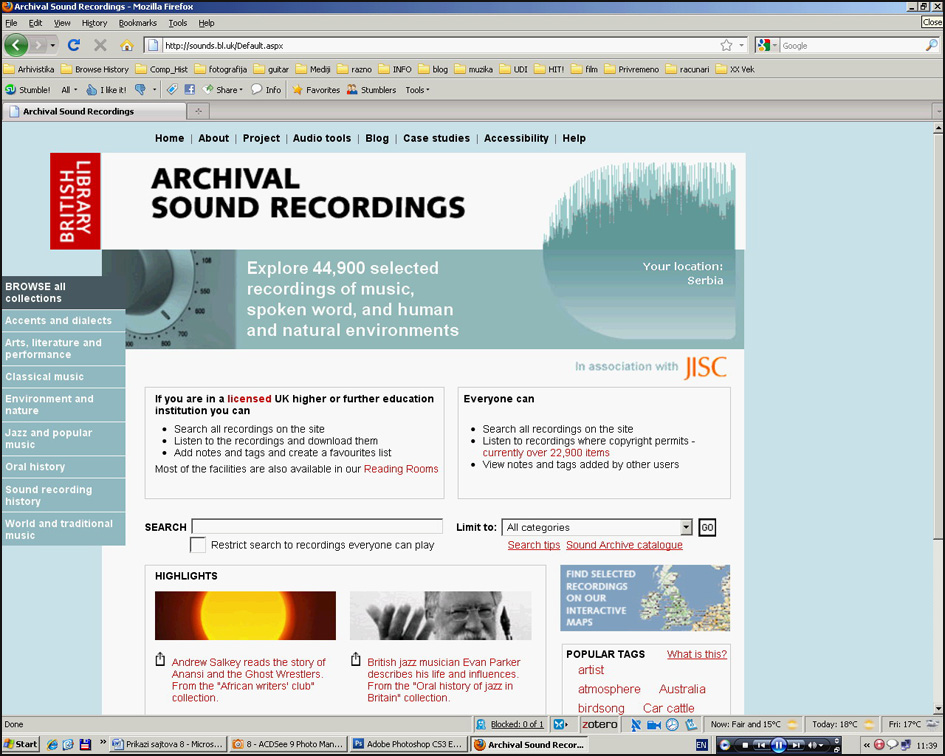
Task: Click the Firefox reload page icon
Action: pos(73,45)
